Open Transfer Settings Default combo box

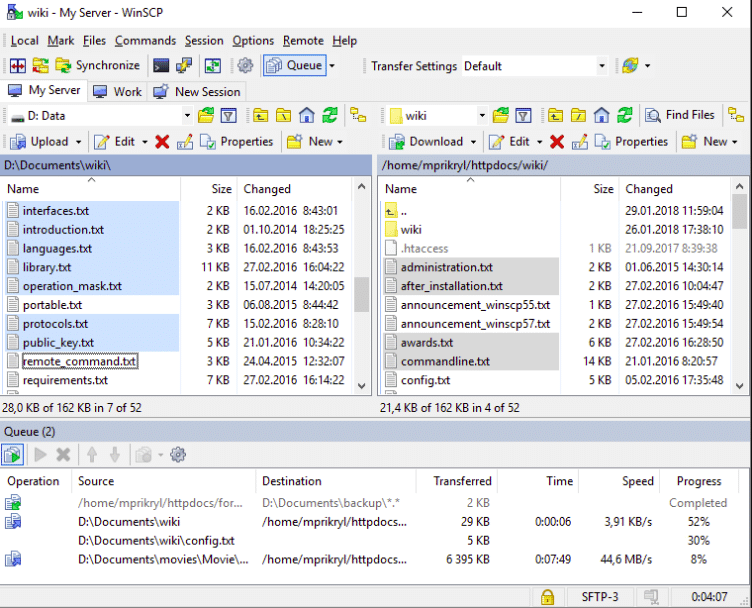pyautogui.click(x=534, y=66)
